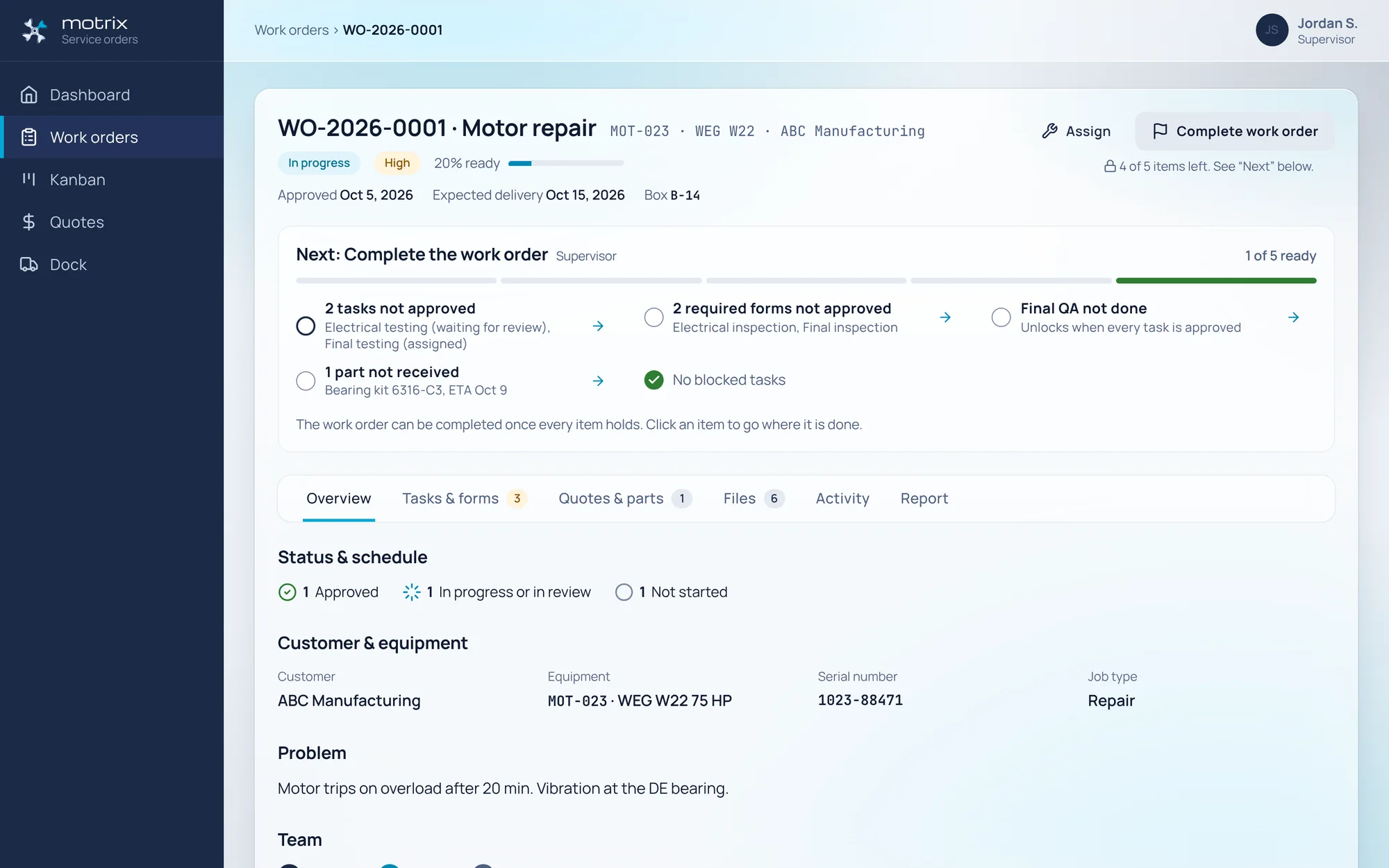
Task: Select the circle next to Final QA not done
Action: (x=1001, y=317)
